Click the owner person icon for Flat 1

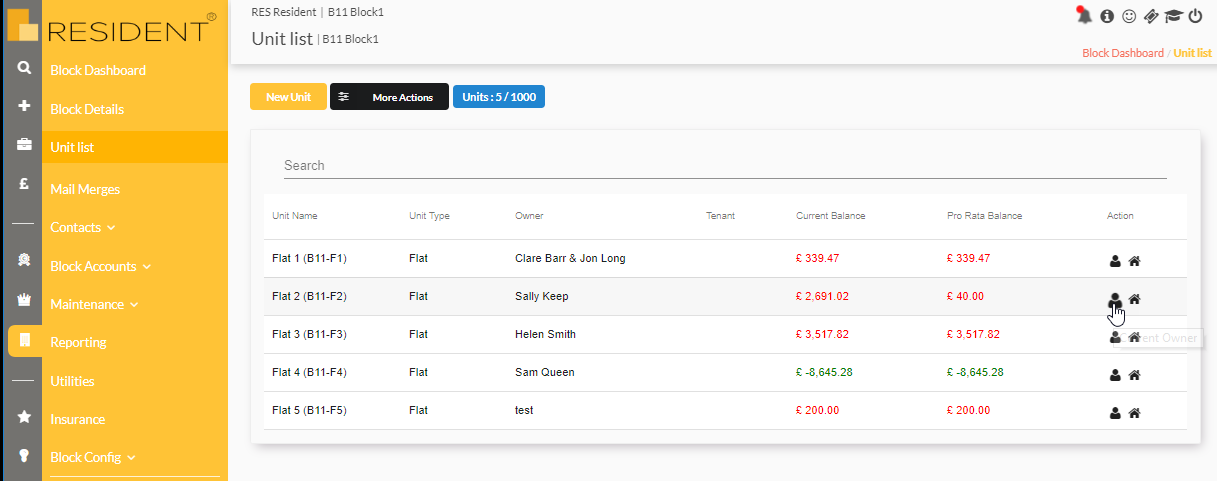(1115, 261)
